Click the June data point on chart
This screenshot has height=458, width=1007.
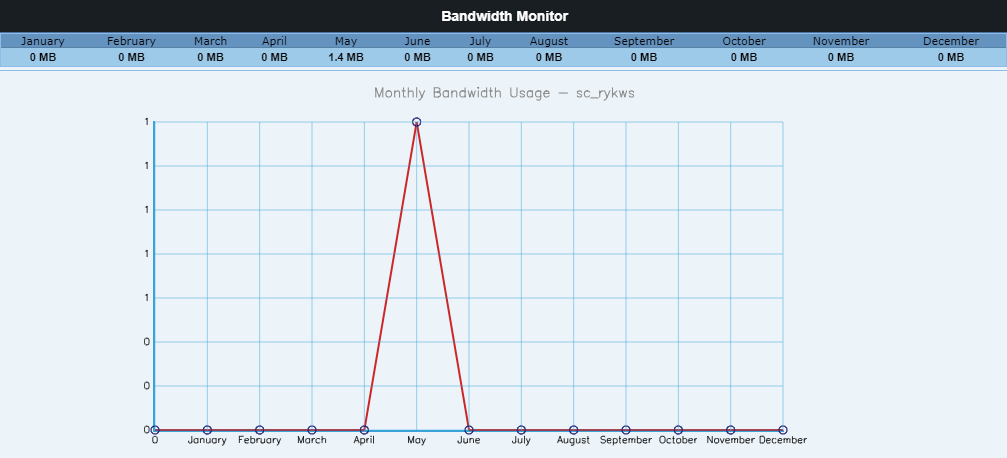click(469, 430)
